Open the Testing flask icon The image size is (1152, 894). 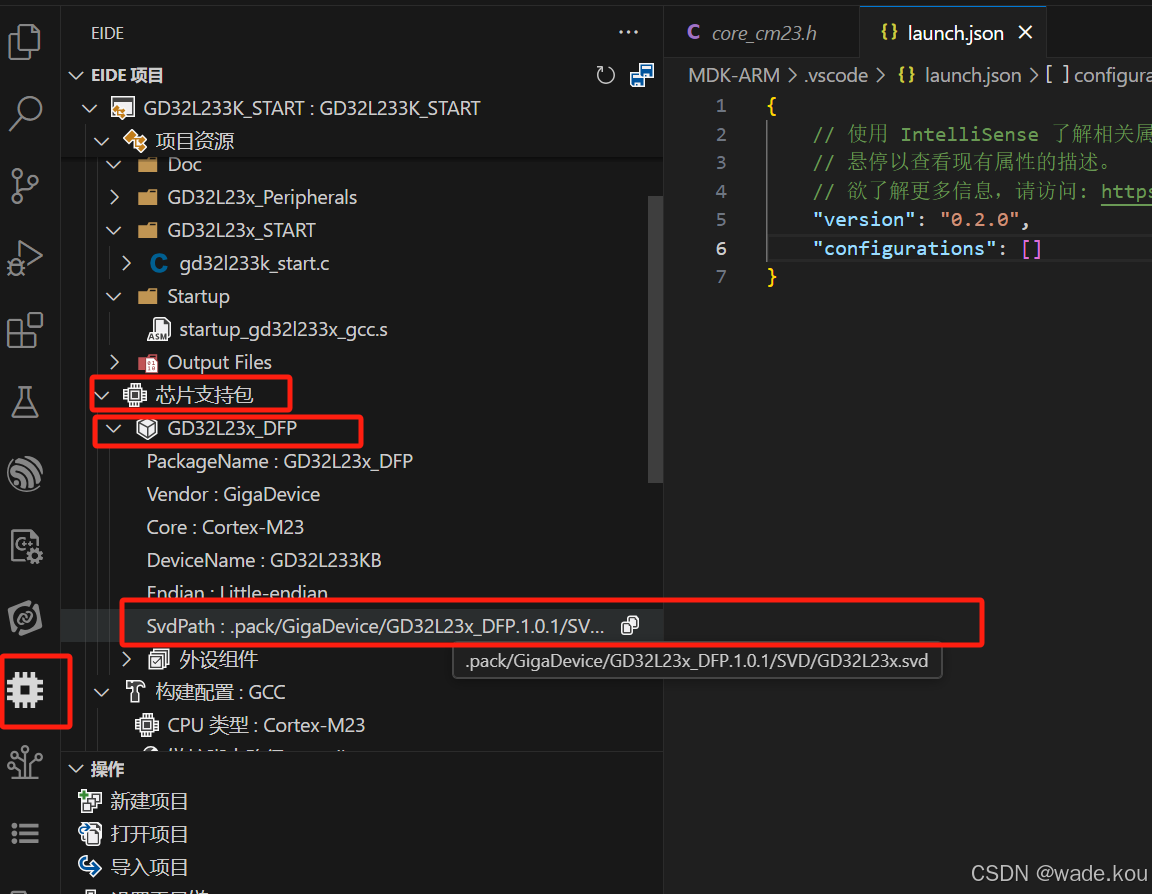point(24,402)
